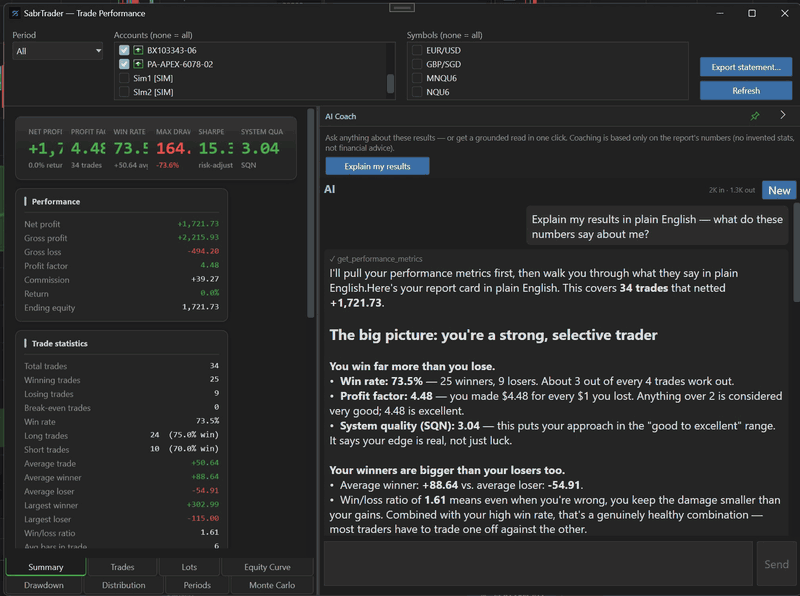Minimize the Trade Performance window

click(x=720, y=13)
